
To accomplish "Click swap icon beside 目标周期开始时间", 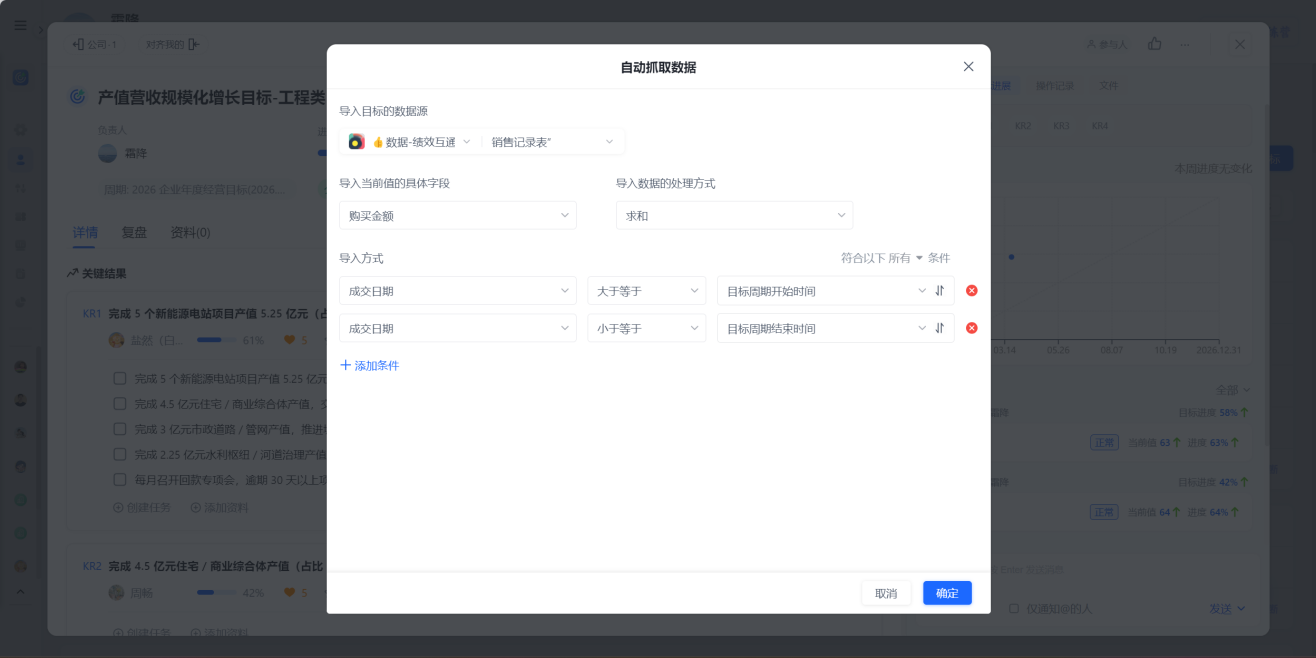I will 940,291.
